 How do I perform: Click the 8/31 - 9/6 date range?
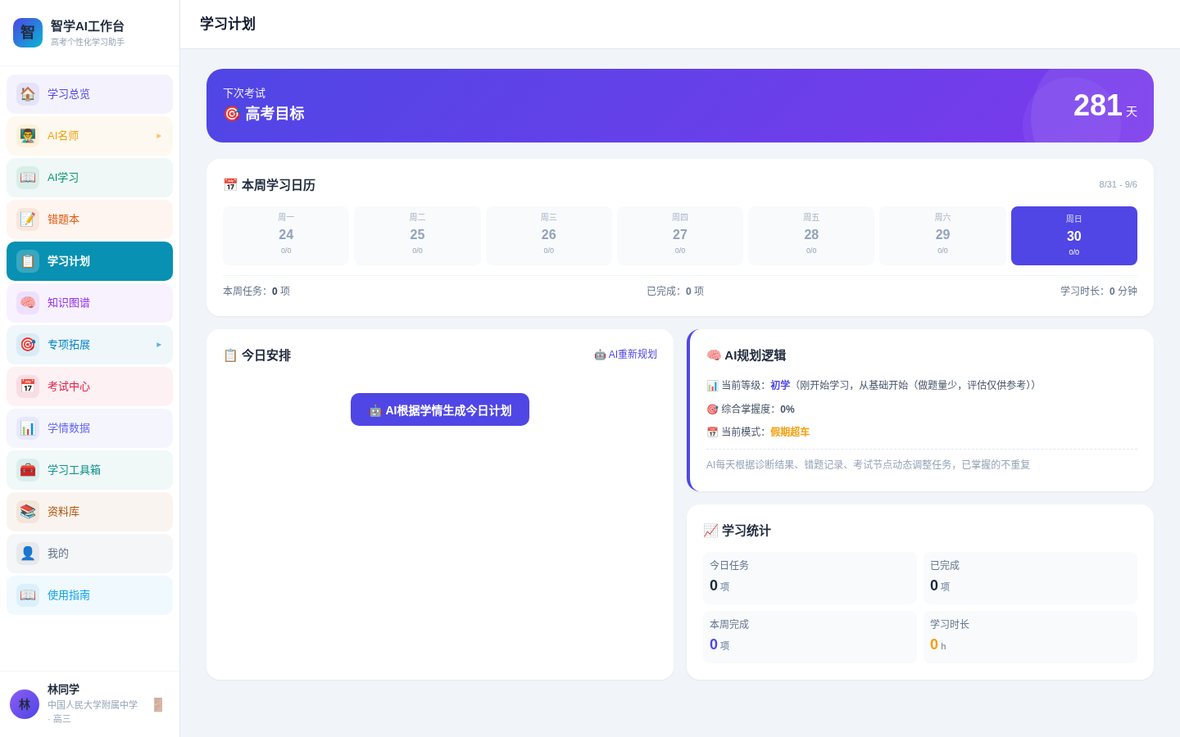click(x=1118, y=184)
